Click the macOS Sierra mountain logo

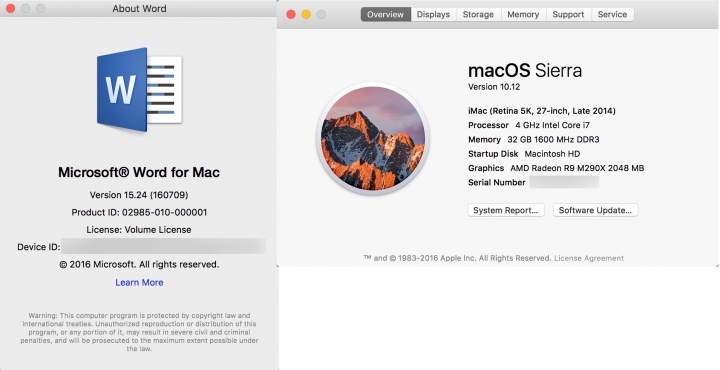tap(372, 138)
